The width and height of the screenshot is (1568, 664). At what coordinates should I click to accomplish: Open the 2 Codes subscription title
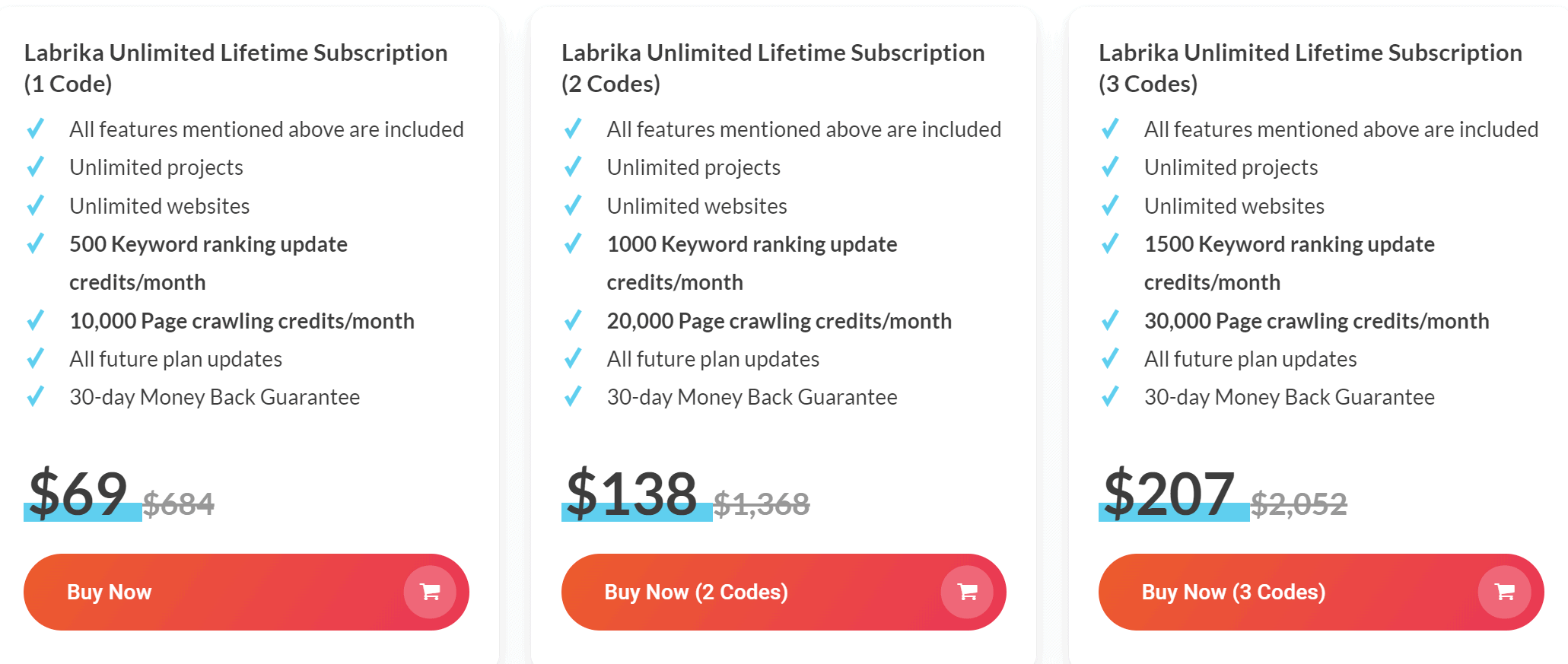click(773, 68)
